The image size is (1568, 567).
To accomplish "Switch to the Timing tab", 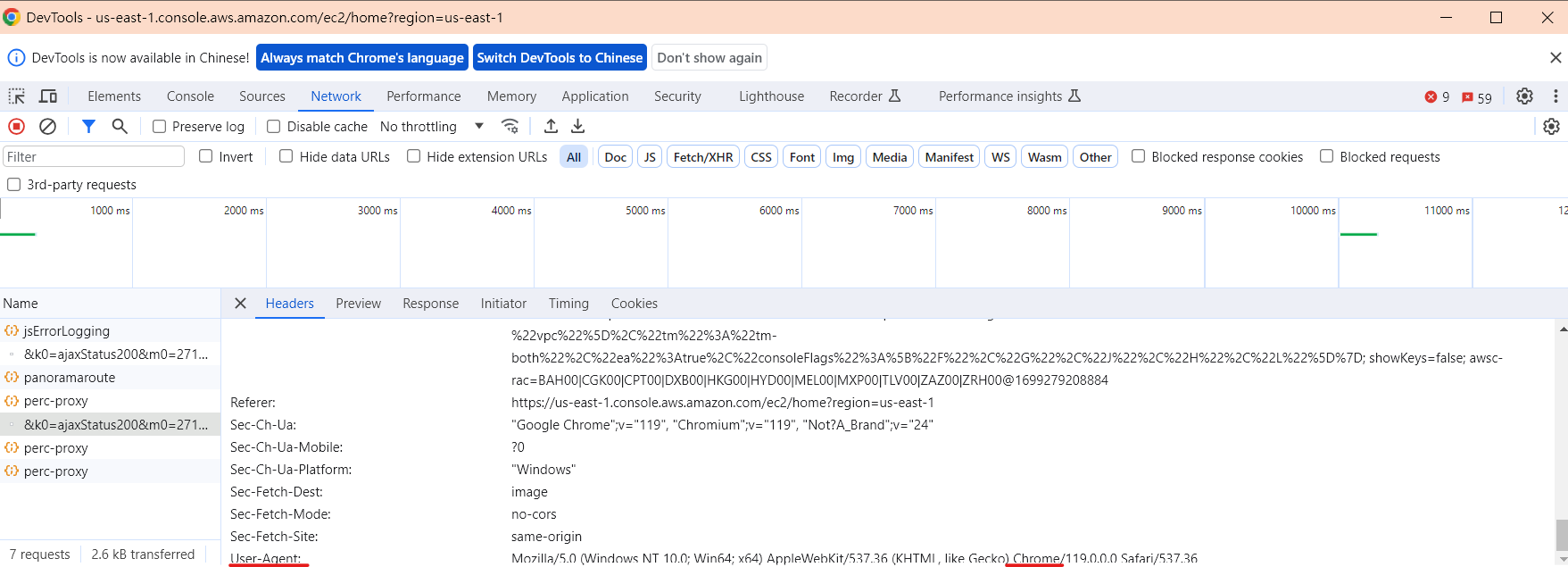I will 568,304.
